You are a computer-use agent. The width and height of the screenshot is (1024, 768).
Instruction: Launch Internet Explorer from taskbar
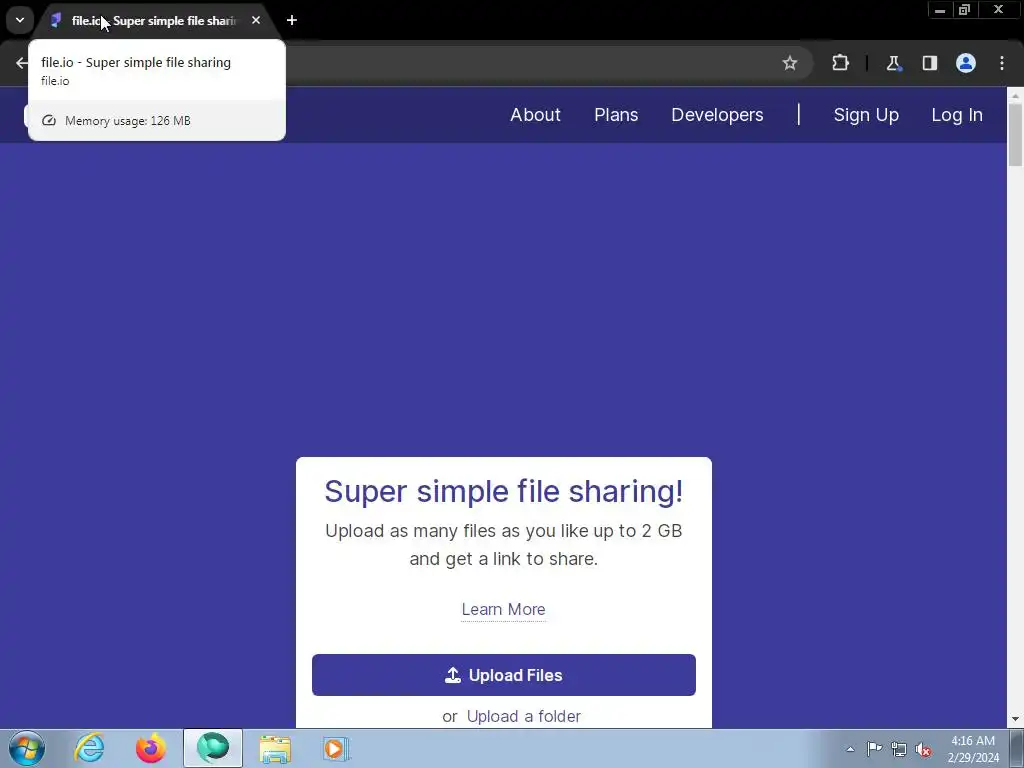click(89, 748)
